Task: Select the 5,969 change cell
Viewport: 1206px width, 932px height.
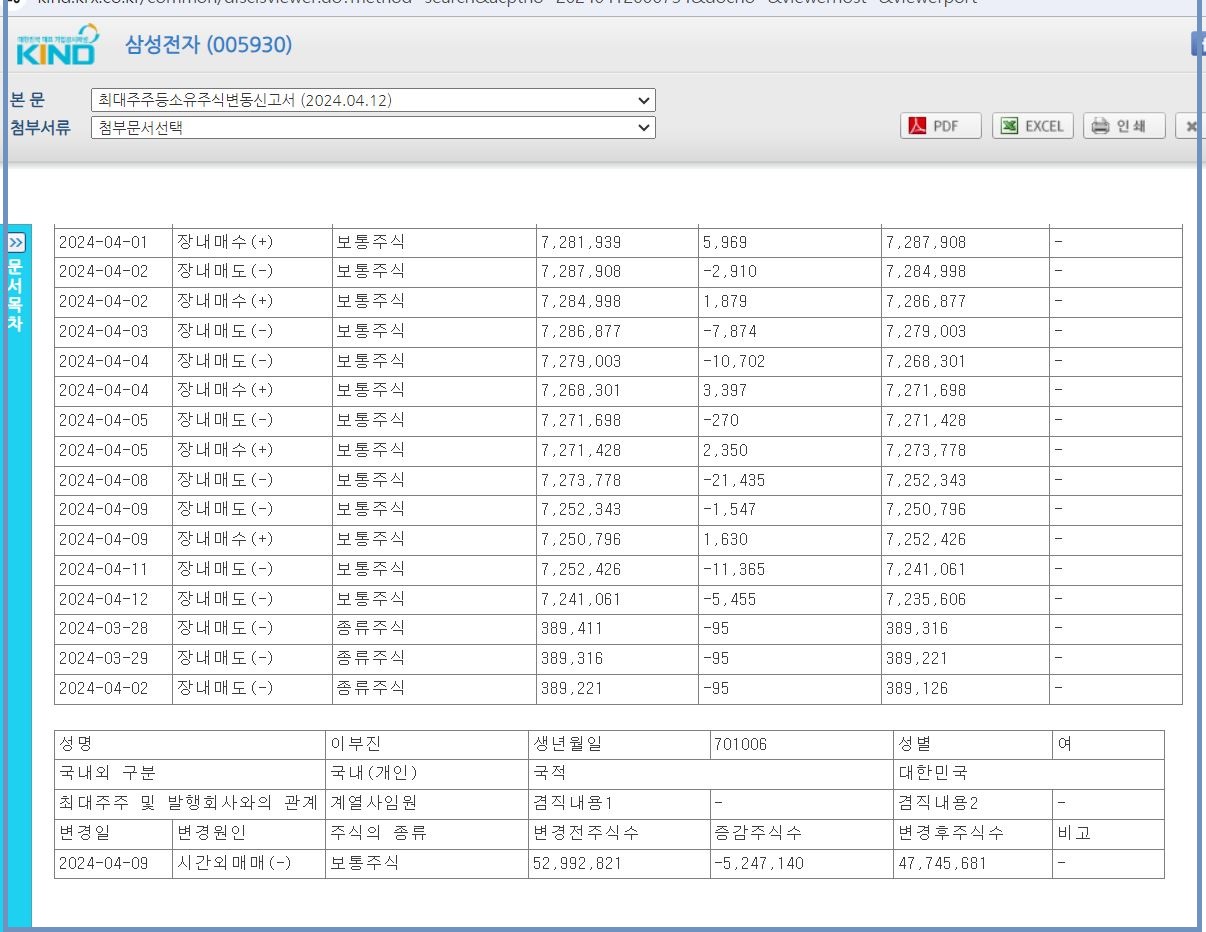Action: [789, 242]
